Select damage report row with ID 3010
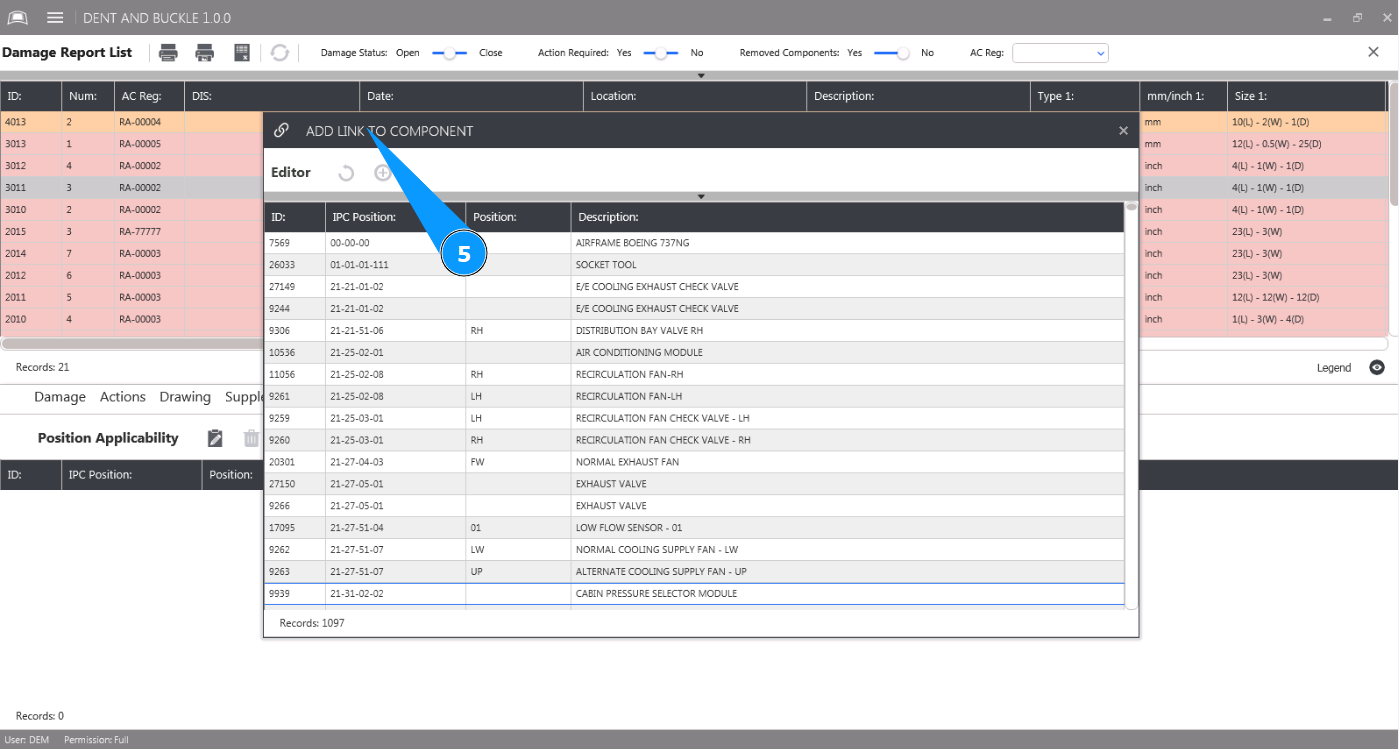Viewport: 1399px width, 749px height. pos(694,210)
